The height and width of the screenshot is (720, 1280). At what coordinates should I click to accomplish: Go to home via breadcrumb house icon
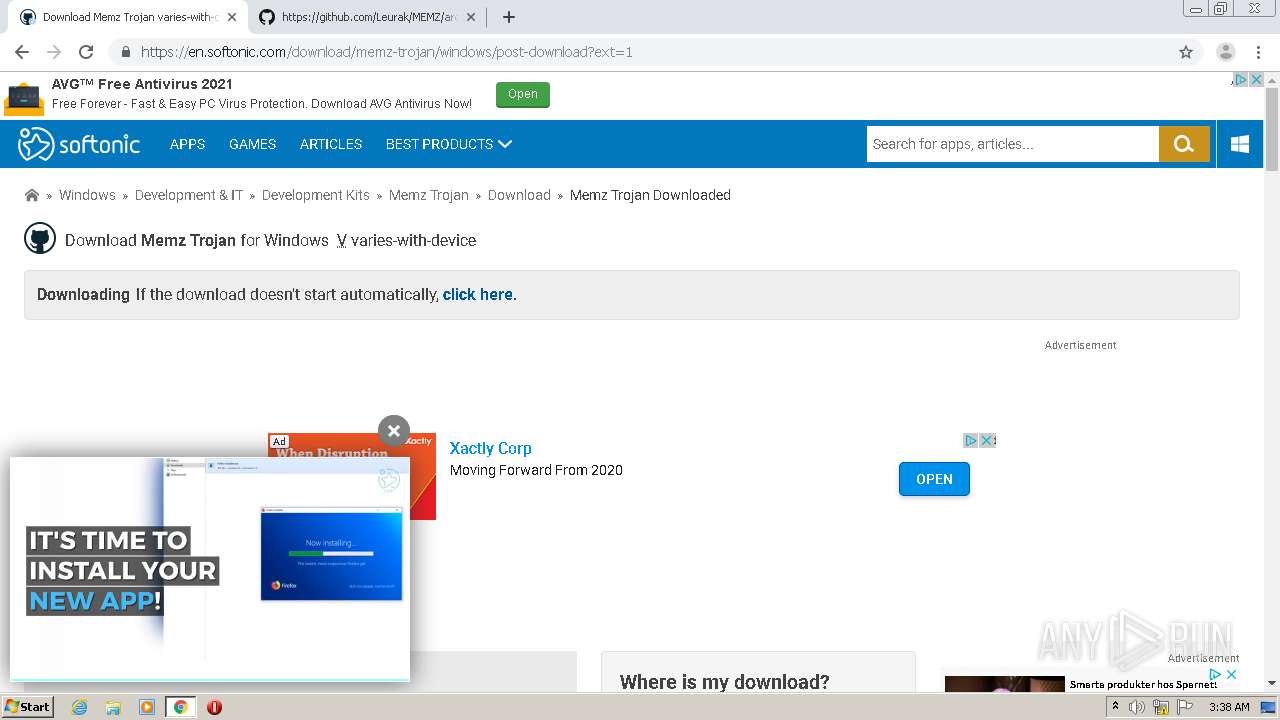tap(32, 195)
